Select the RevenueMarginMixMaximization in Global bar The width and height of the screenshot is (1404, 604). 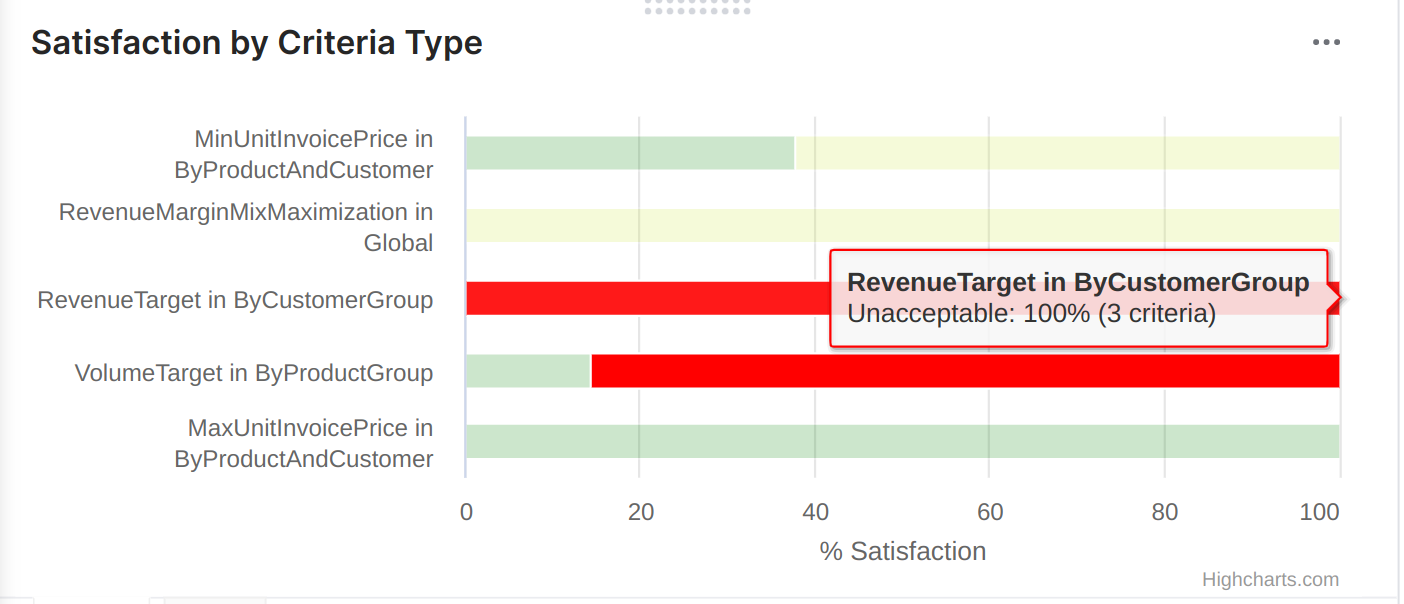[902, 225]
